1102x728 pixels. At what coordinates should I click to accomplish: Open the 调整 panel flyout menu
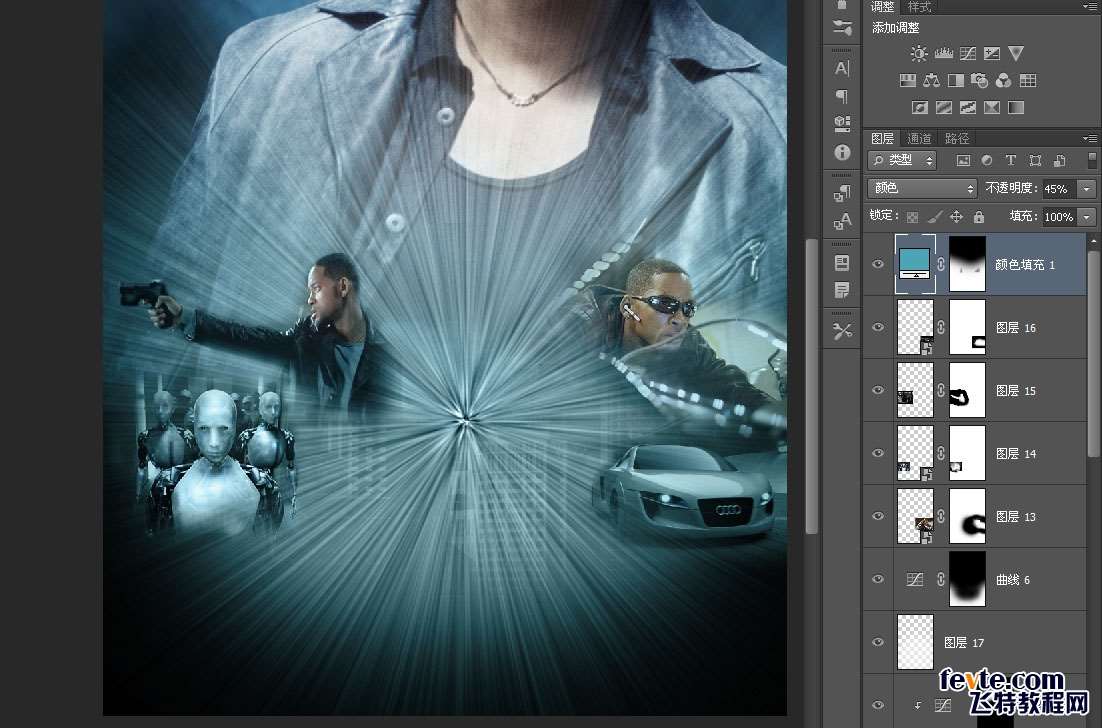click(x=1090, y=6)
